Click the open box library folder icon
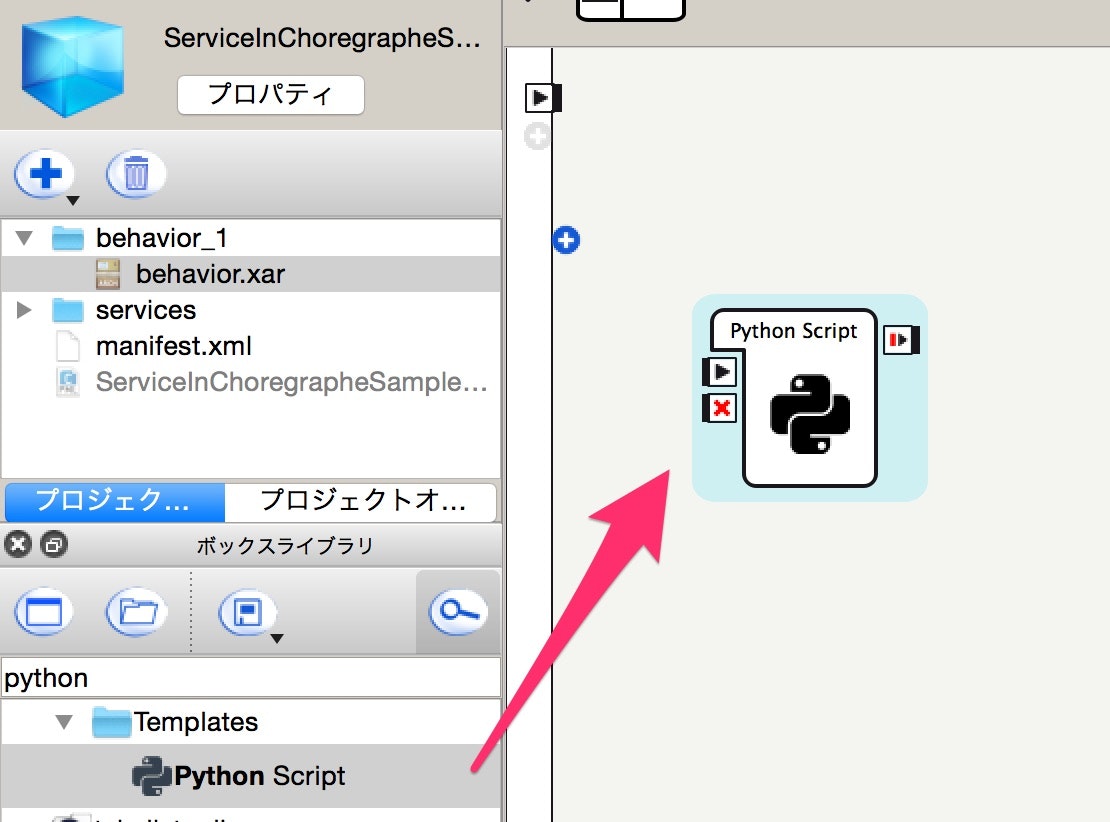Viewport: 1110px width, 822px height. coord(137,612)
